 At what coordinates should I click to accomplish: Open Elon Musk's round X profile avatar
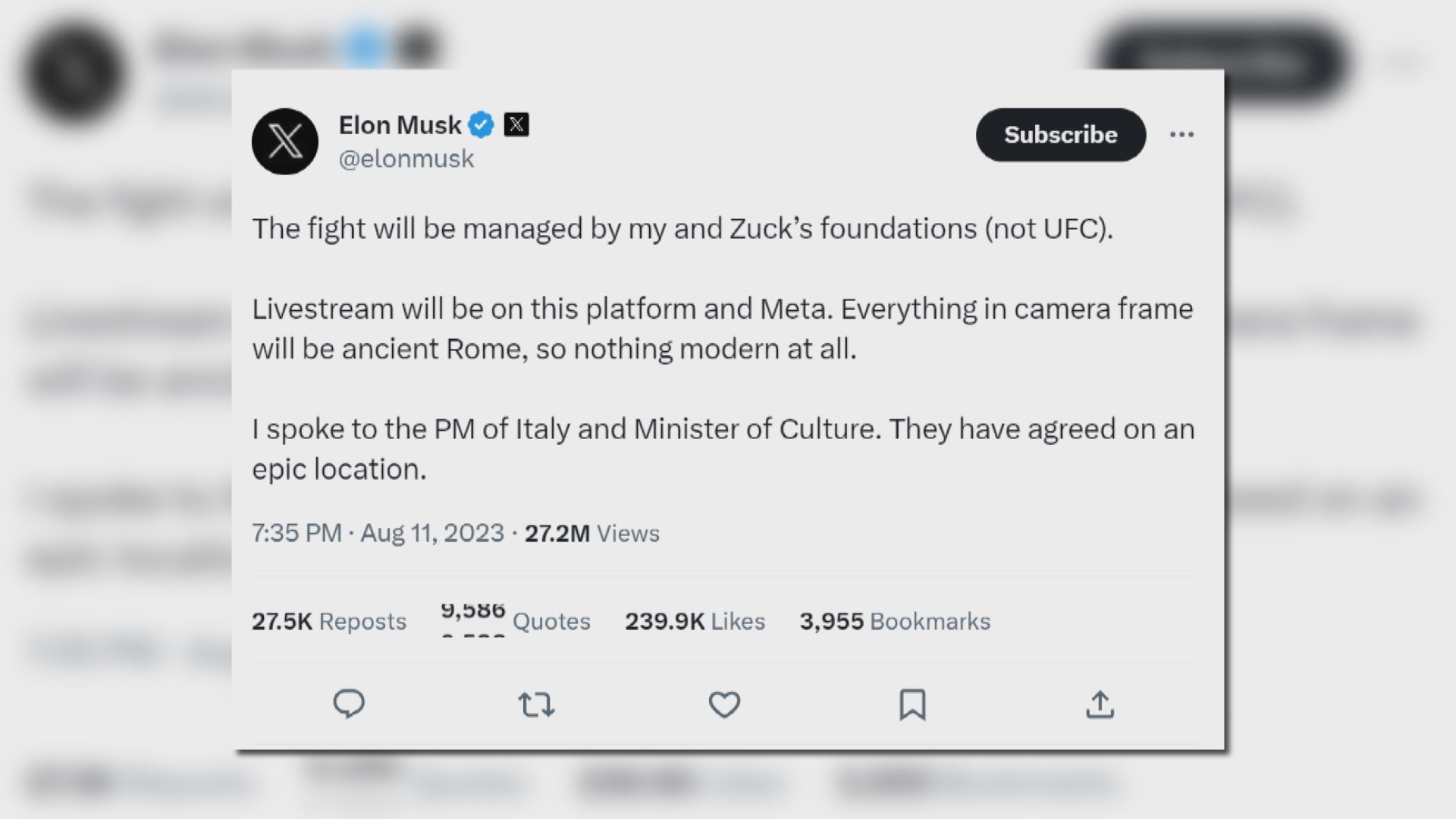click(285, 142)
